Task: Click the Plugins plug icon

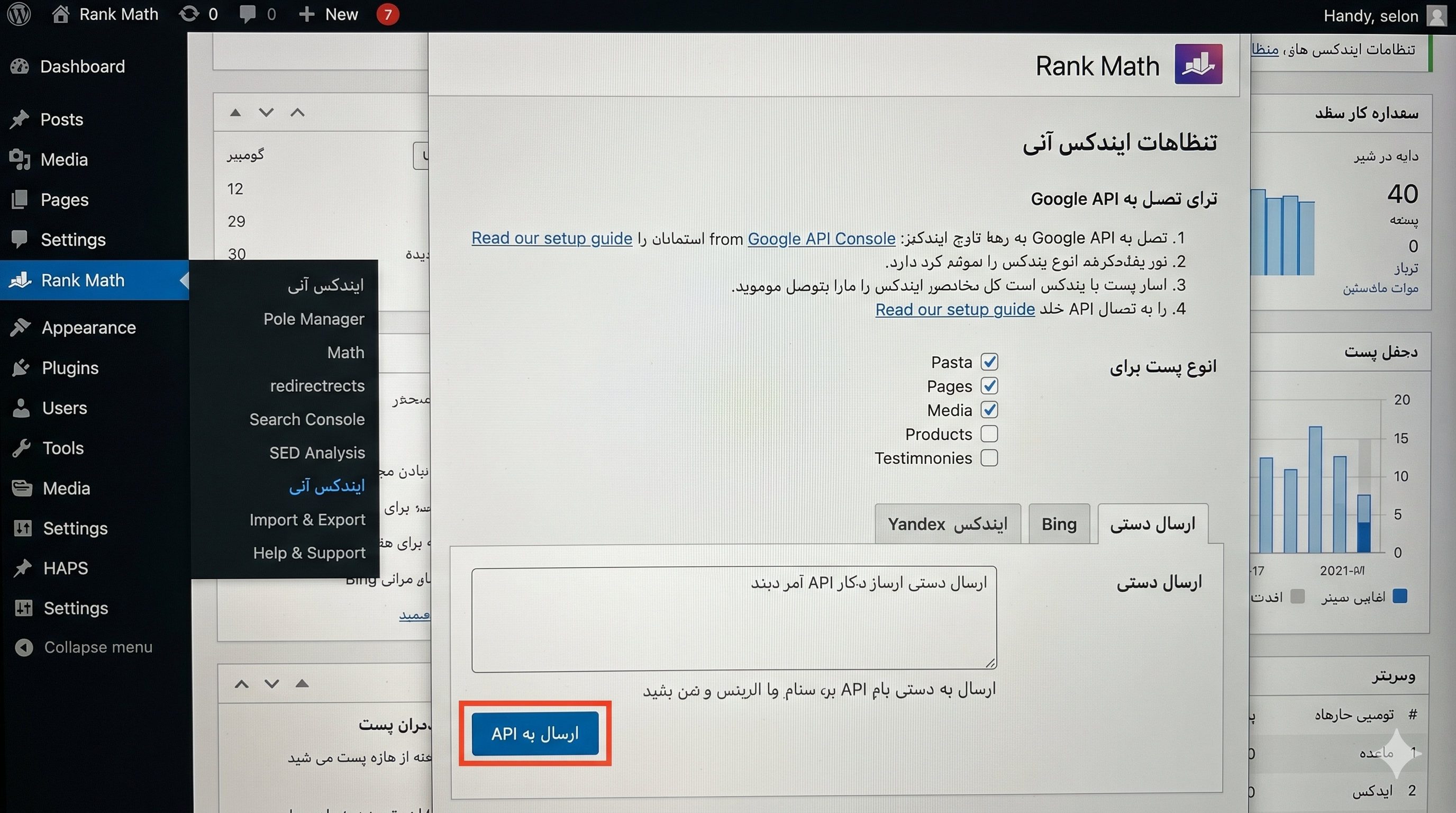Action: tap(20, 367)
